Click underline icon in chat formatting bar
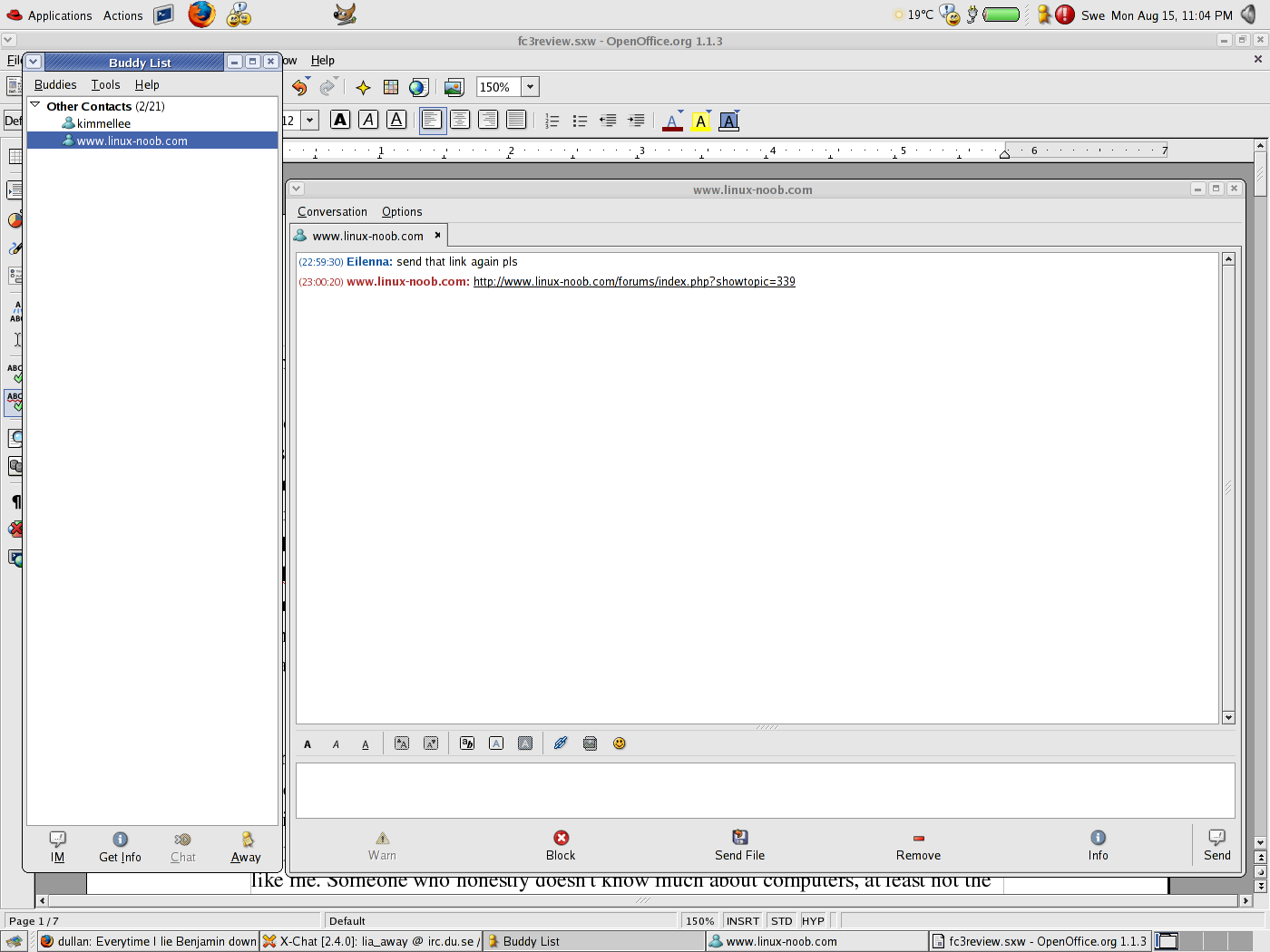The height and width of the screenshot is (952, 1270). click(366, 744)
